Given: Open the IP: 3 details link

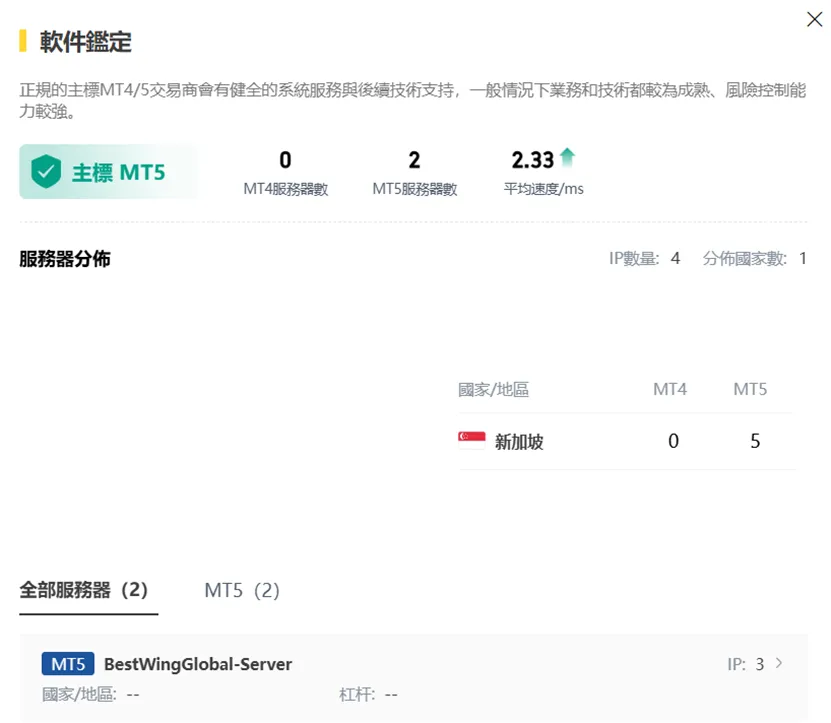Looking at the screenshot, I should click(x=746, y=664).
